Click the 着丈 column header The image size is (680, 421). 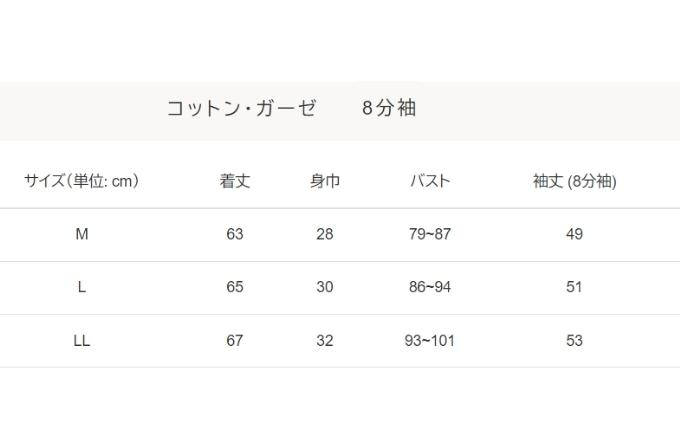(x=235, y=181)
